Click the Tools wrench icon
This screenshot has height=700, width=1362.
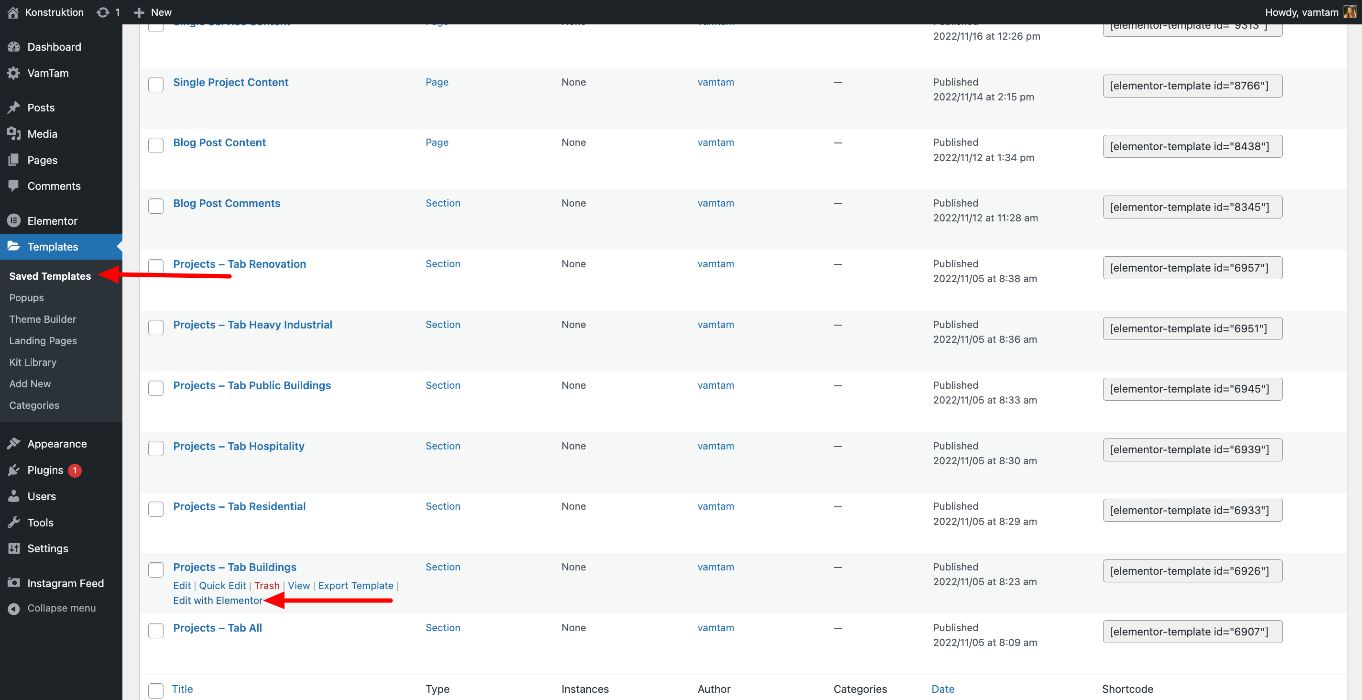pos(13,522)
